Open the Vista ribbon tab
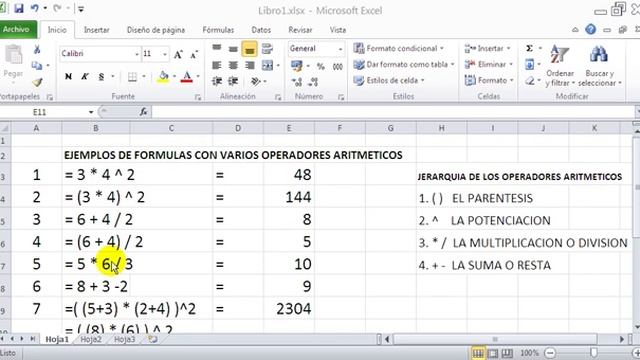This screenshot has height=360, width=640. [x=338, y=30]
